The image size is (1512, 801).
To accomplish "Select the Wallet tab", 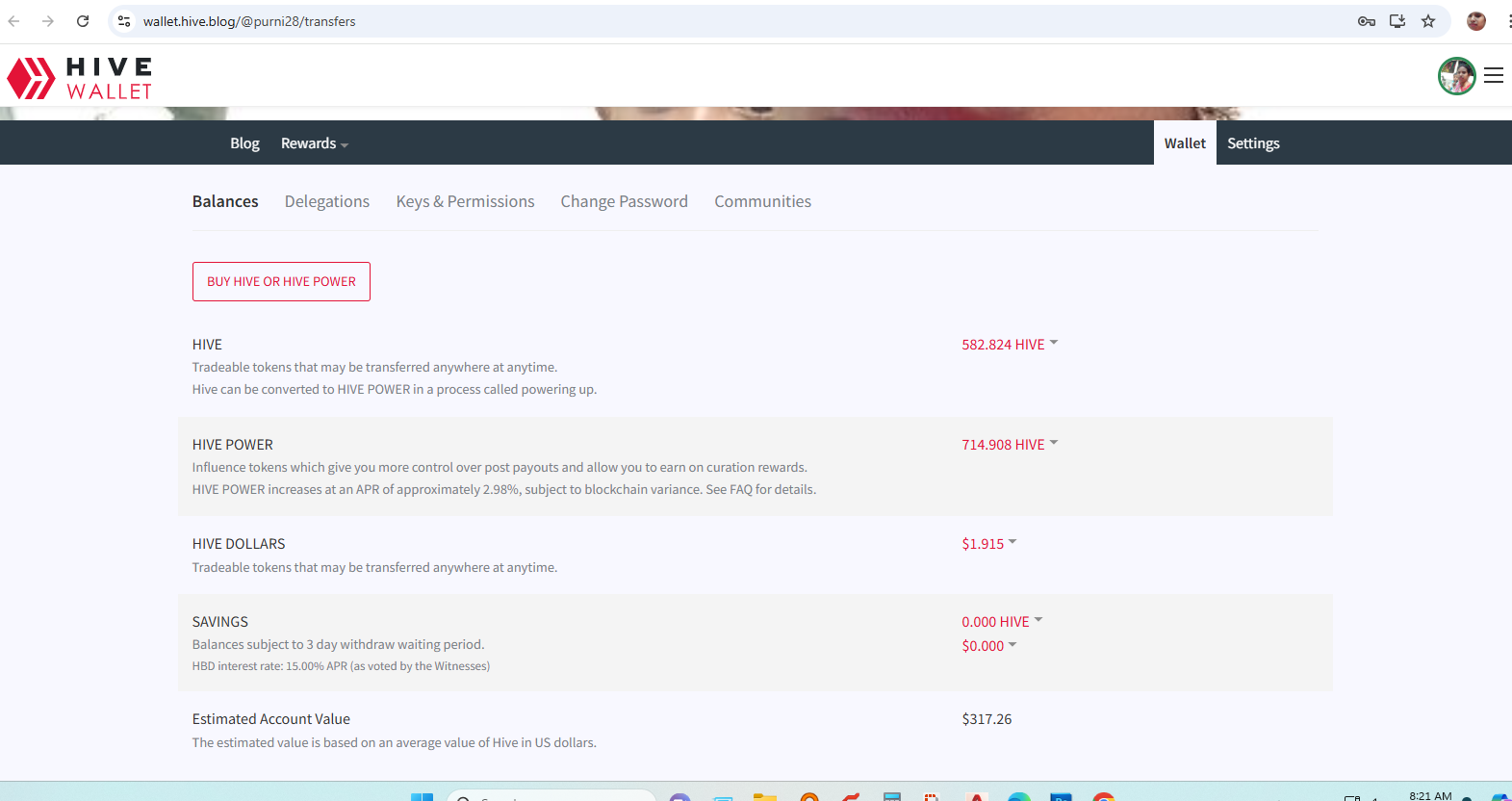I will pos(1185,143).
